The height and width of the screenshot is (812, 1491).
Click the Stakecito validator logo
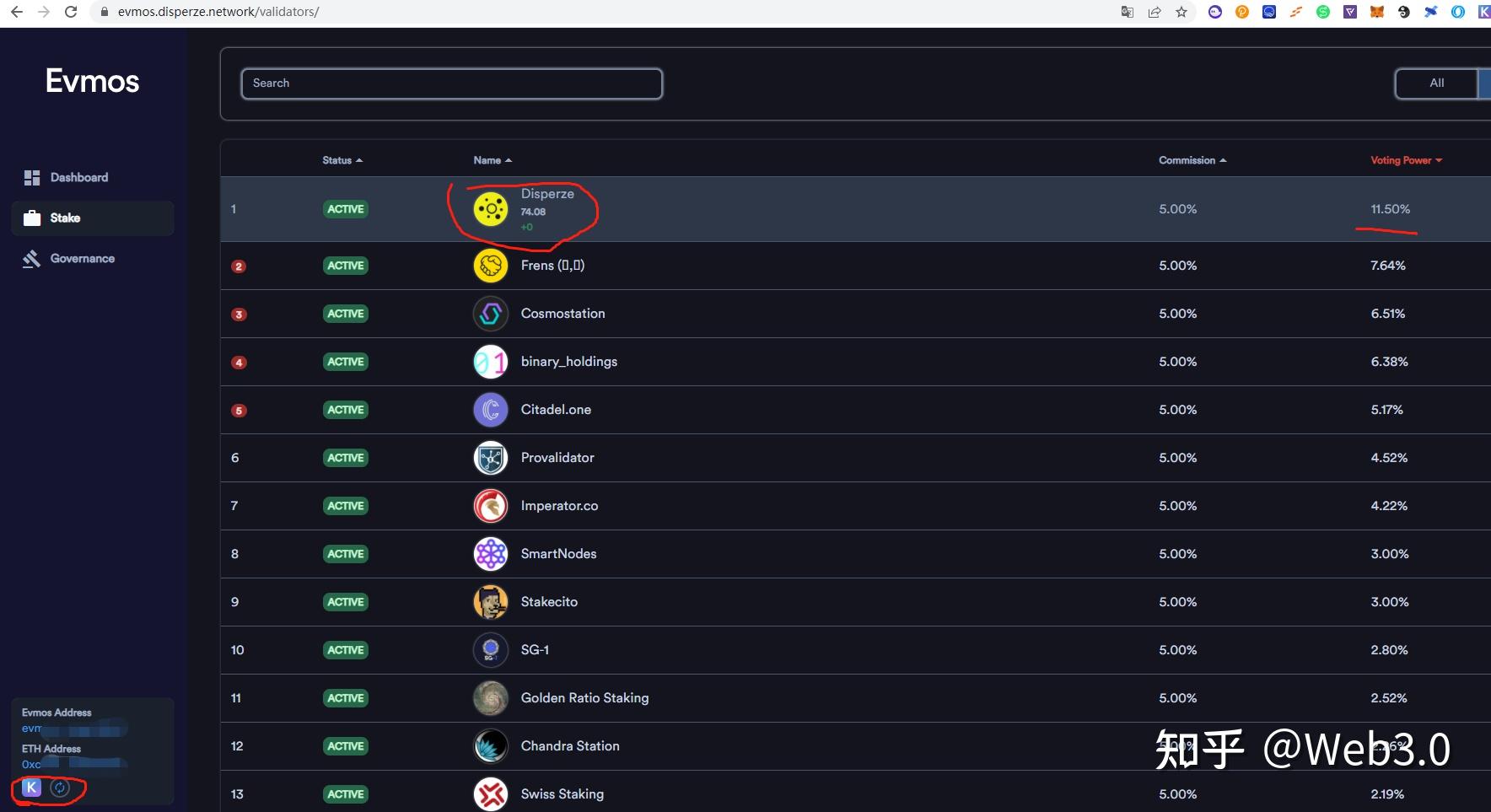pyautogui.click(x=491, y=602)
